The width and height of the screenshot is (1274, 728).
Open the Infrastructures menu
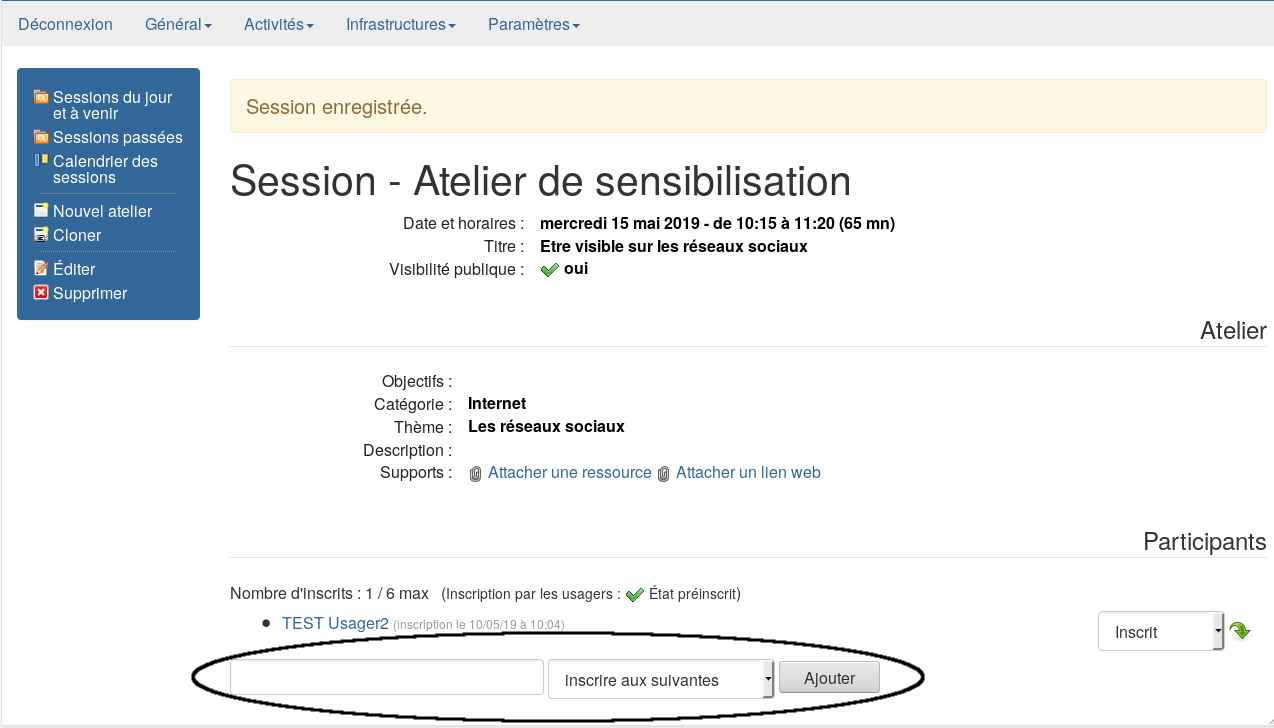coord(400,24)
